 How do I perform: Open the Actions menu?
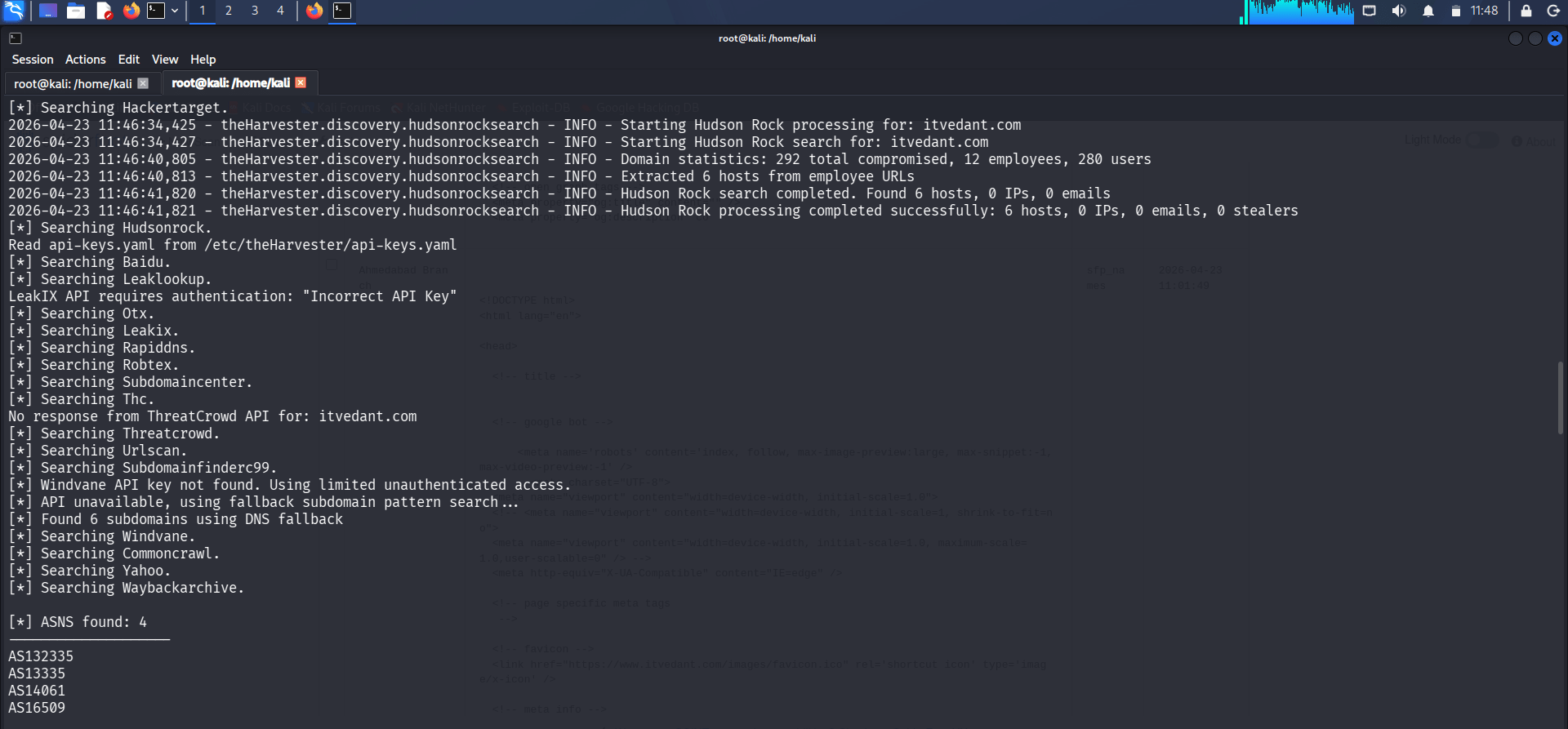tap(86, 60)
